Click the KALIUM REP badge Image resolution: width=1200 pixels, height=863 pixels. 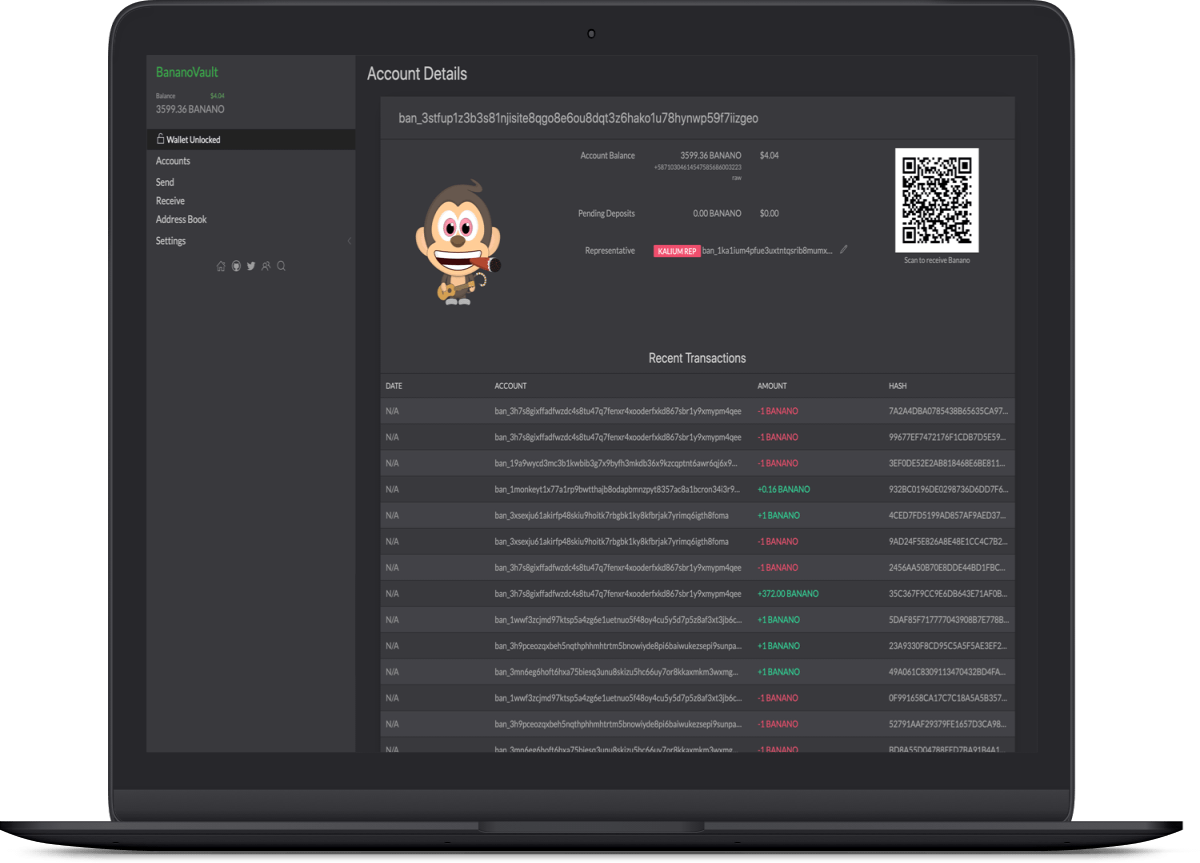676,251
